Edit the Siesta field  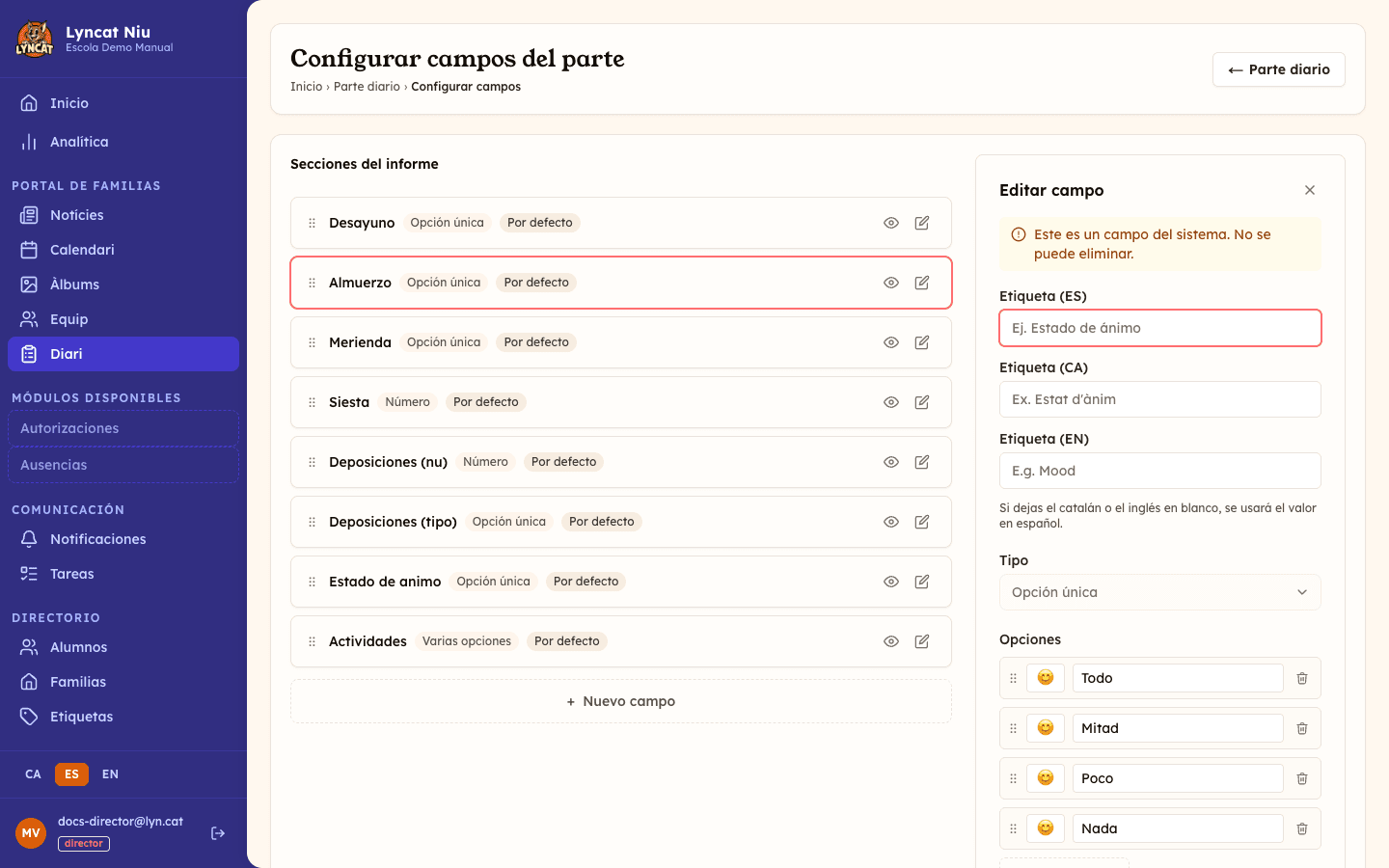pos(922,402)
